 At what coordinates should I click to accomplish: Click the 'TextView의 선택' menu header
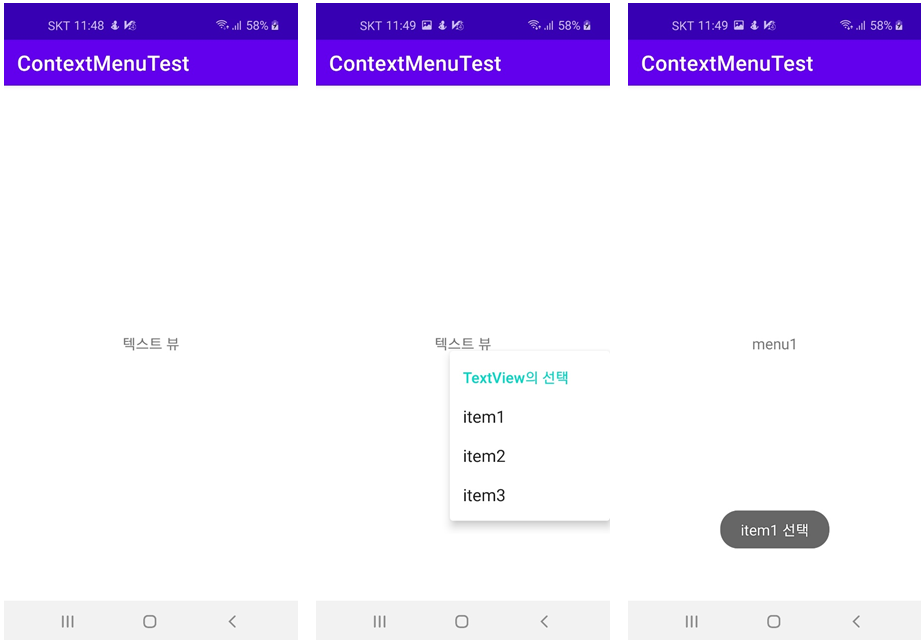pyautogui.click(x=515, y=378)
